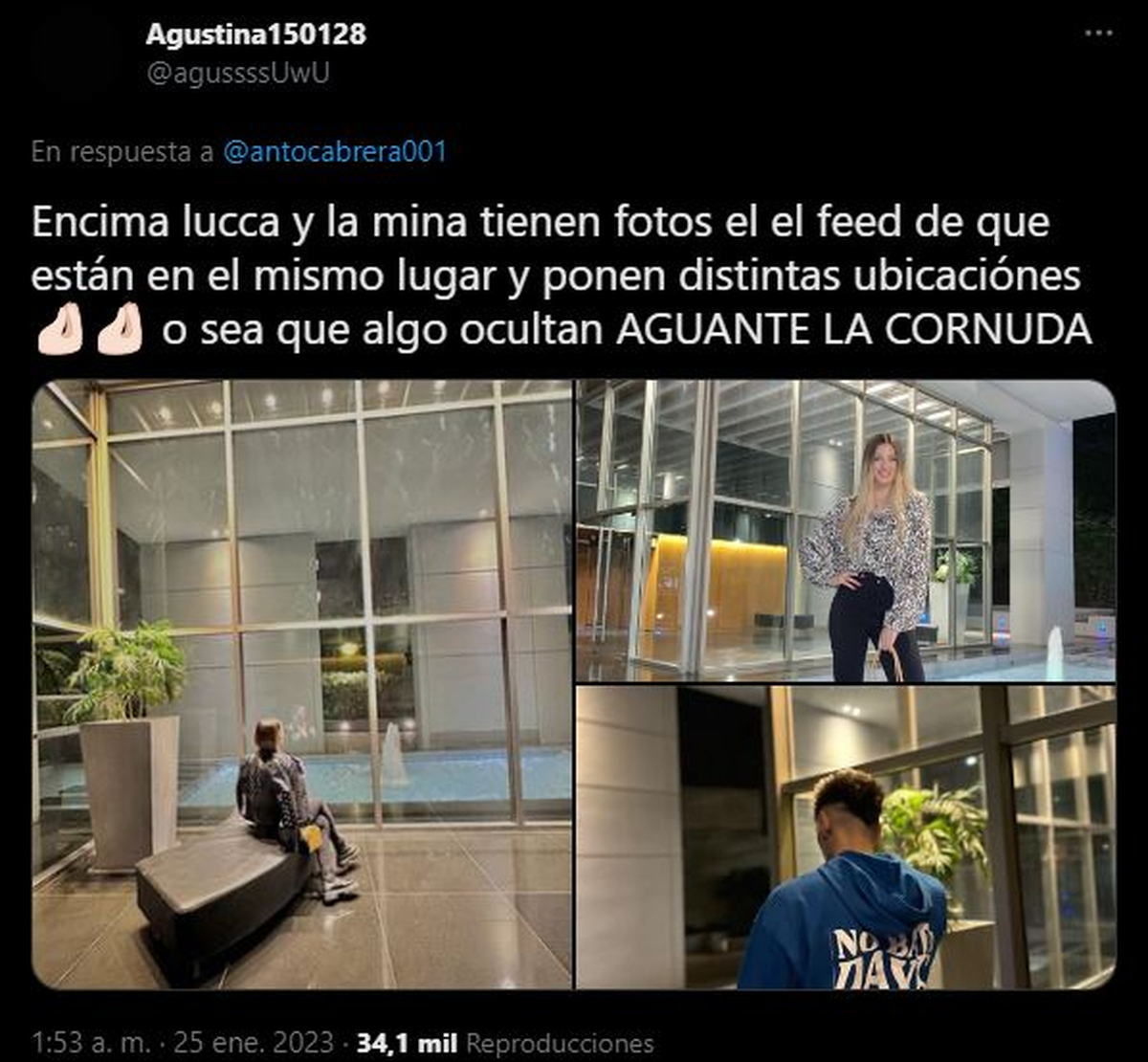
Task: Click the tweet text starting with 'Encima lucca'
Action: click(562, 276)
